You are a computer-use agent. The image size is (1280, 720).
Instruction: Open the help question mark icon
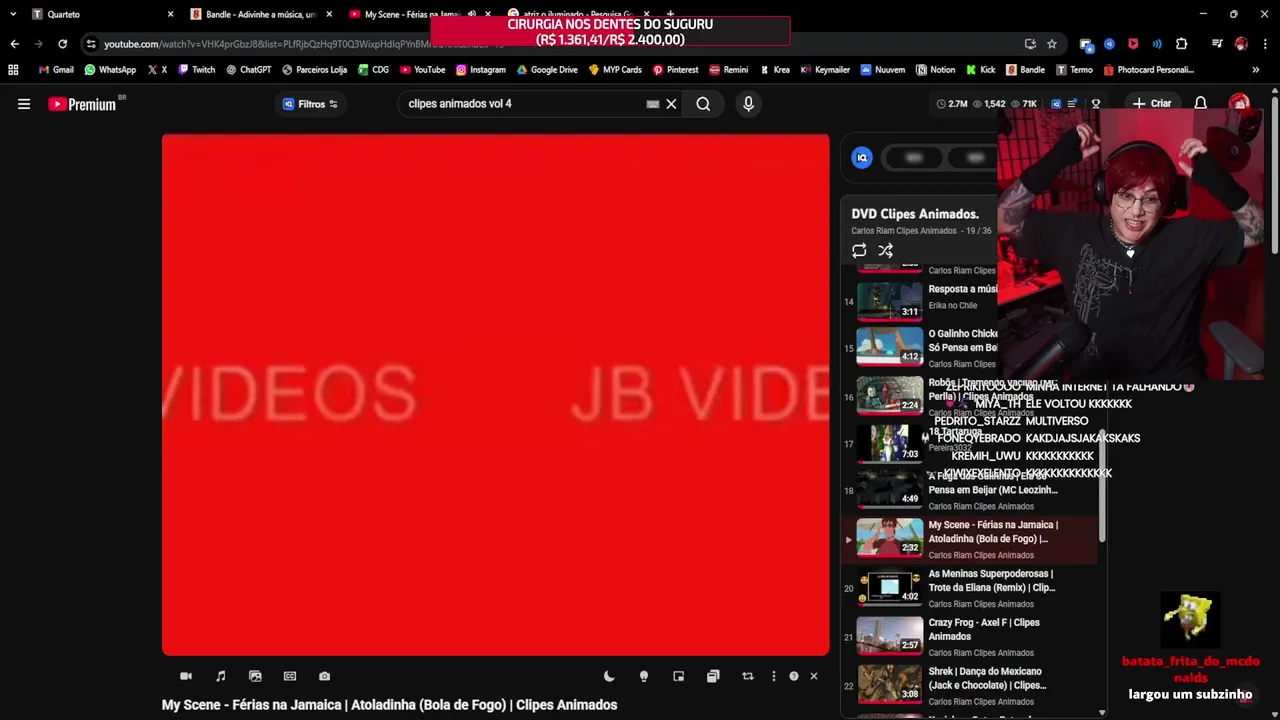tap(794, 676)
